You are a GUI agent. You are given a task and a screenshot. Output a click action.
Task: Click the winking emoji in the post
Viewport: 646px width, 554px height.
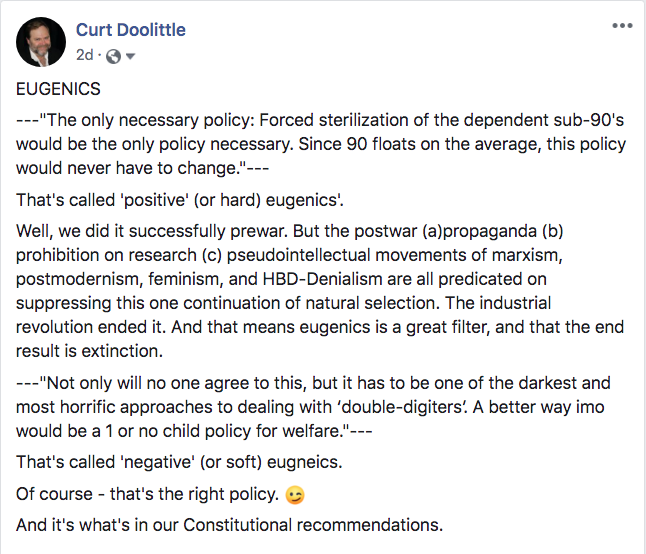(x=294, y=496)
